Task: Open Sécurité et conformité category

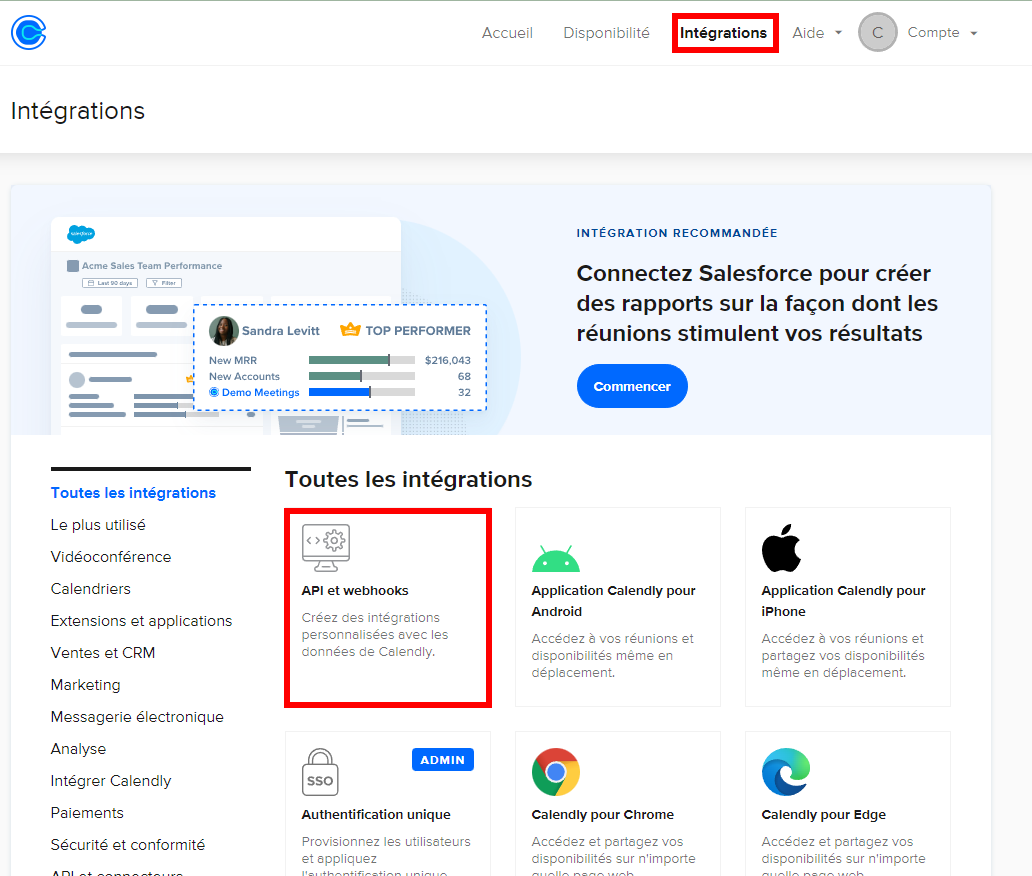Action: click(x=128, y=844)
